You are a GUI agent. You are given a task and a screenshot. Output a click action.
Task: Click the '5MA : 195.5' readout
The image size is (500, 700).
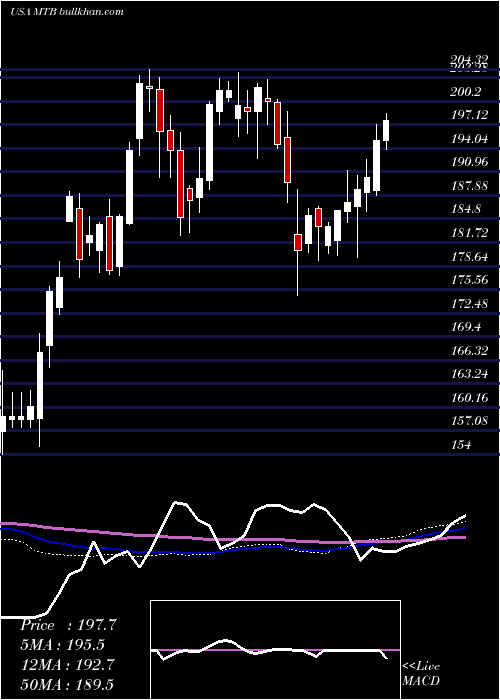pos(62,645)
